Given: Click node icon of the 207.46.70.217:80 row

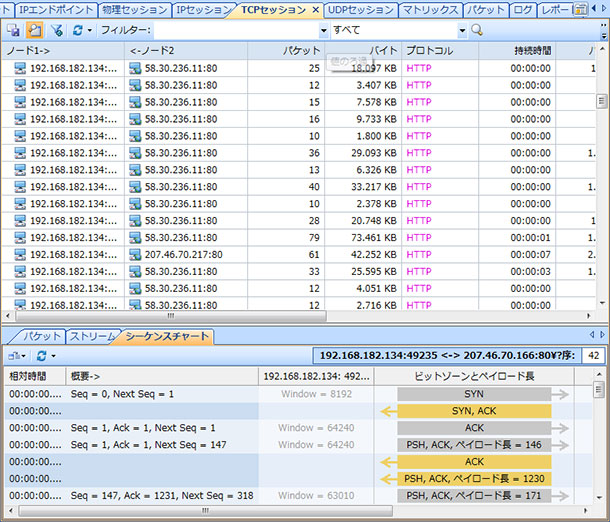Looking at the screenshot, I should point(136,254).
